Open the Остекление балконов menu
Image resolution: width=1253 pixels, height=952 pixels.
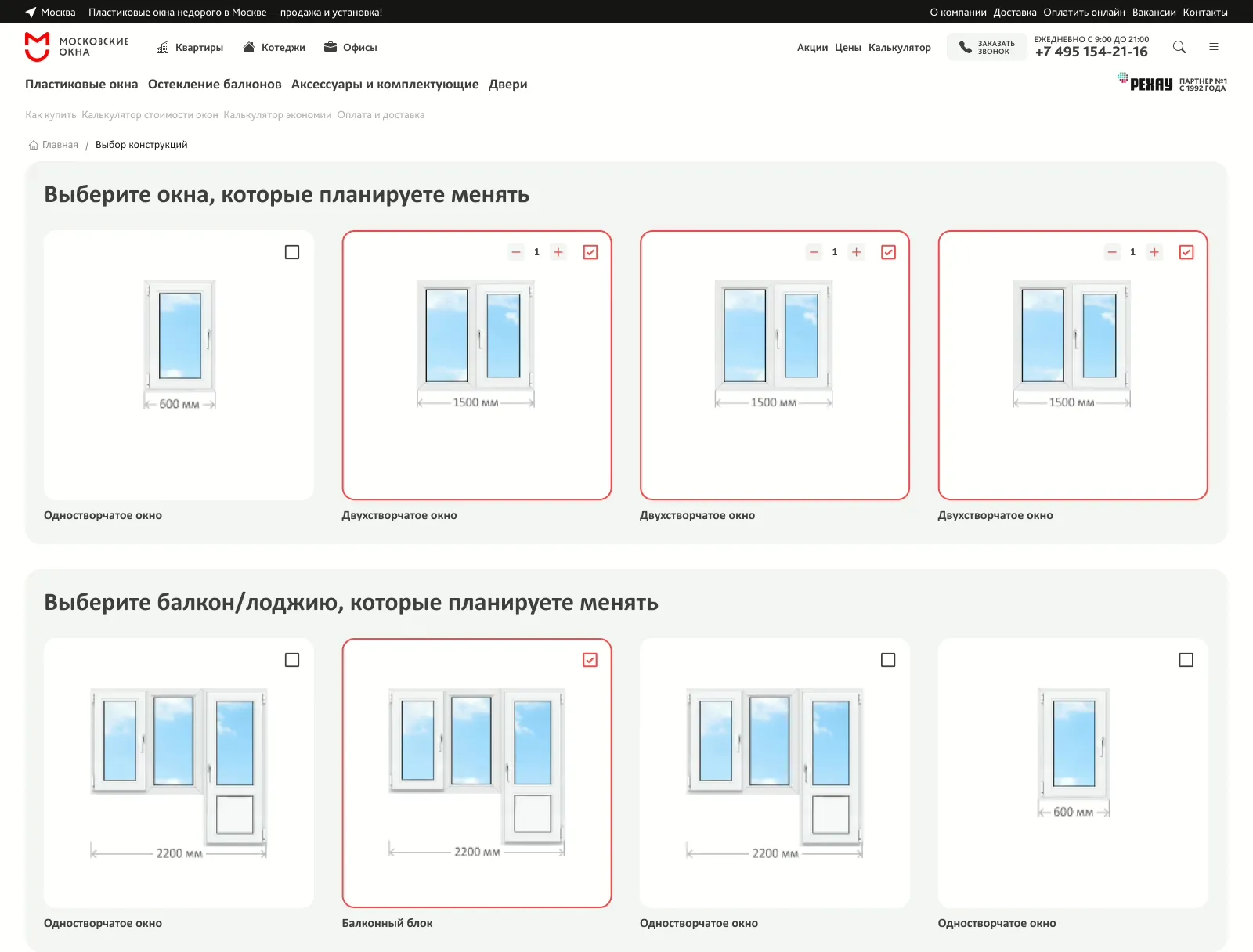(x=214, y=84)
